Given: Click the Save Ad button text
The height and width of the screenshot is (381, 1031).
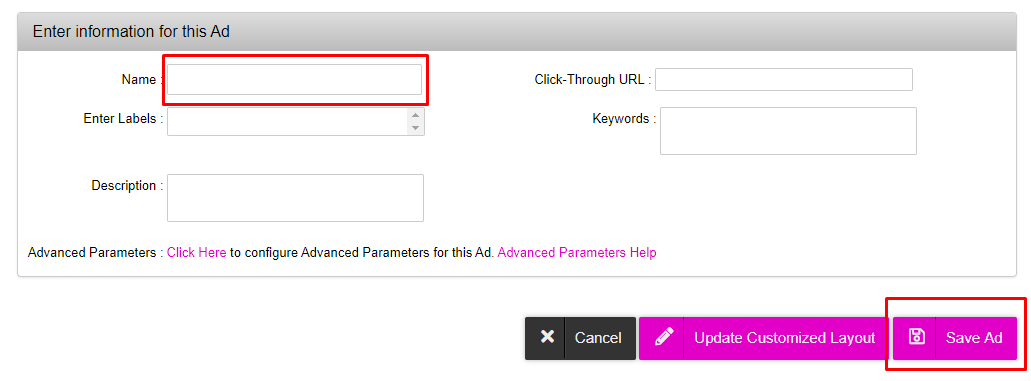Looking at the screenshot, I should point(974,338).
